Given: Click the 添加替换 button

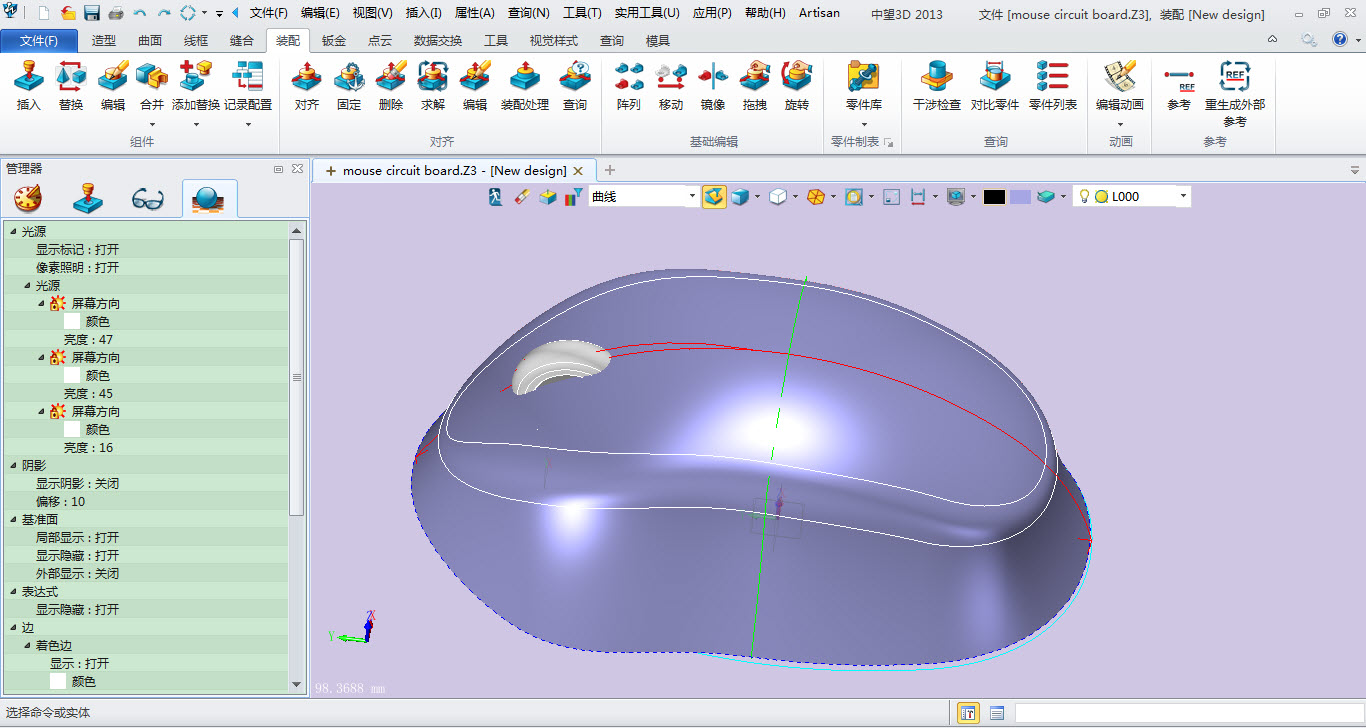Looking at the screenshot, I should [x=195, y=85].
